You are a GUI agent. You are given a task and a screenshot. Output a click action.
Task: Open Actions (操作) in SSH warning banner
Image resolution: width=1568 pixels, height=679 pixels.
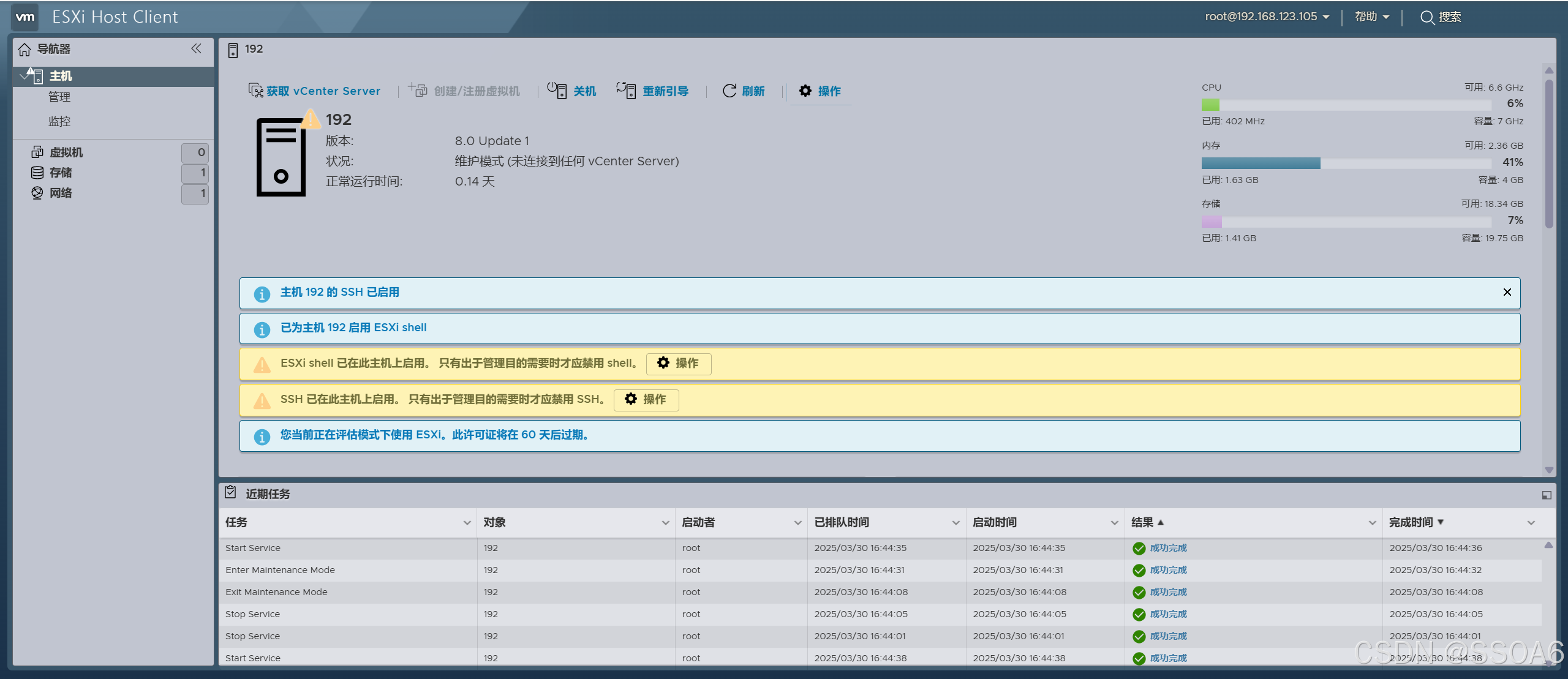646,399
